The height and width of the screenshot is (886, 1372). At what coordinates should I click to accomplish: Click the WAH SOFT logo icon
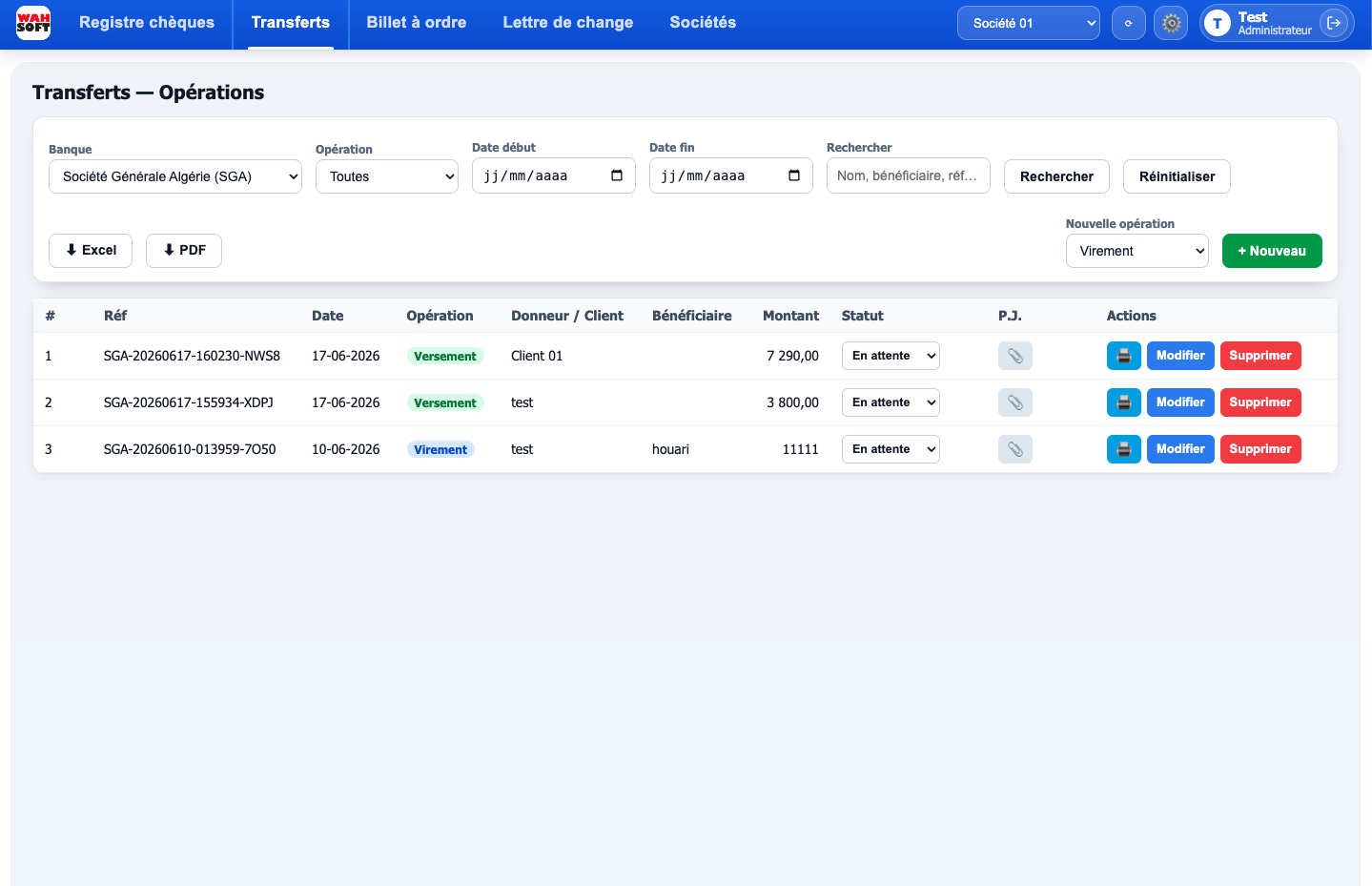[33, 23]
